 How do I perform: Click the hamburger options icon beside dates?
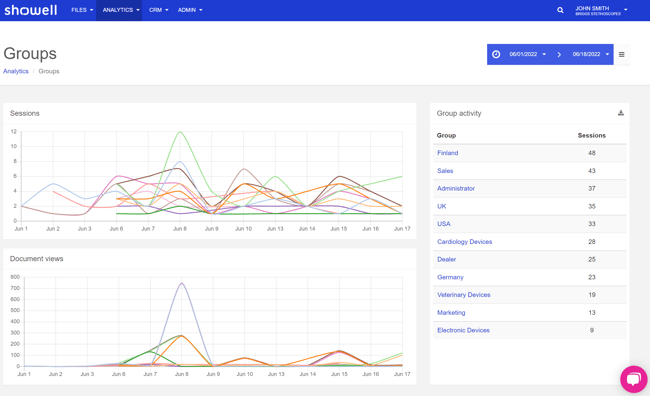[621, 54]
